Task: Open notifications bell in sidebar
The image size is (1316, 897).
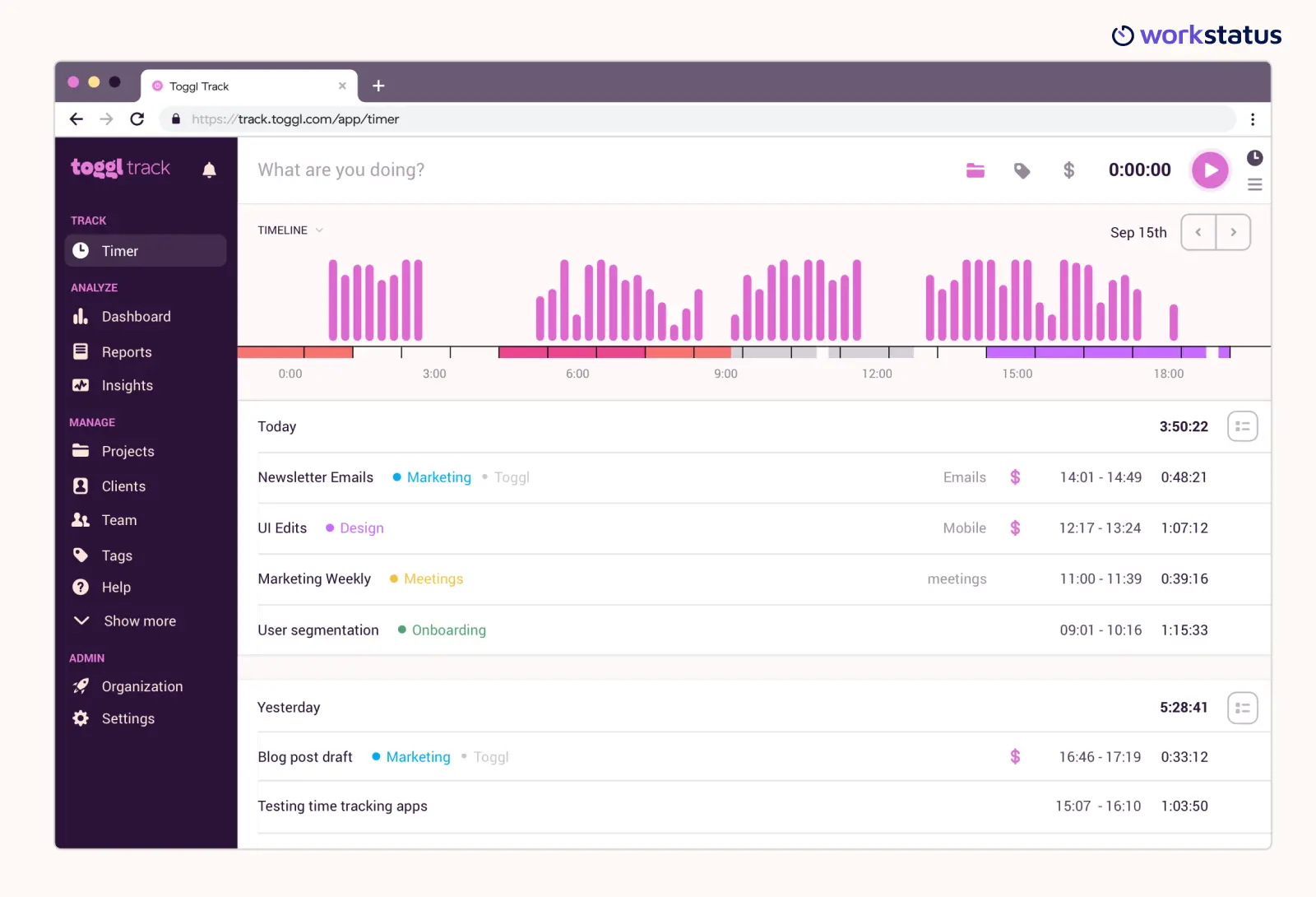Action: [x=209, y=170]
